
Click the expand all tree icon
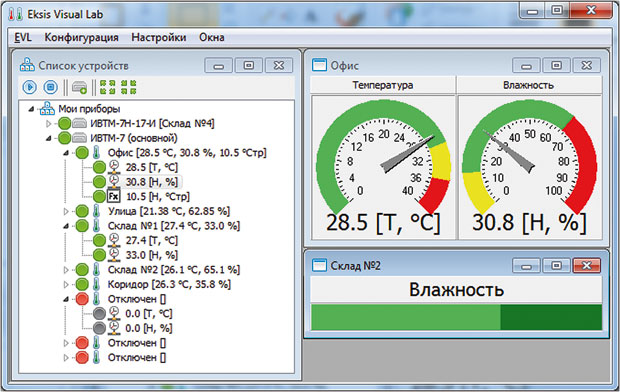(x=108, y=87)
